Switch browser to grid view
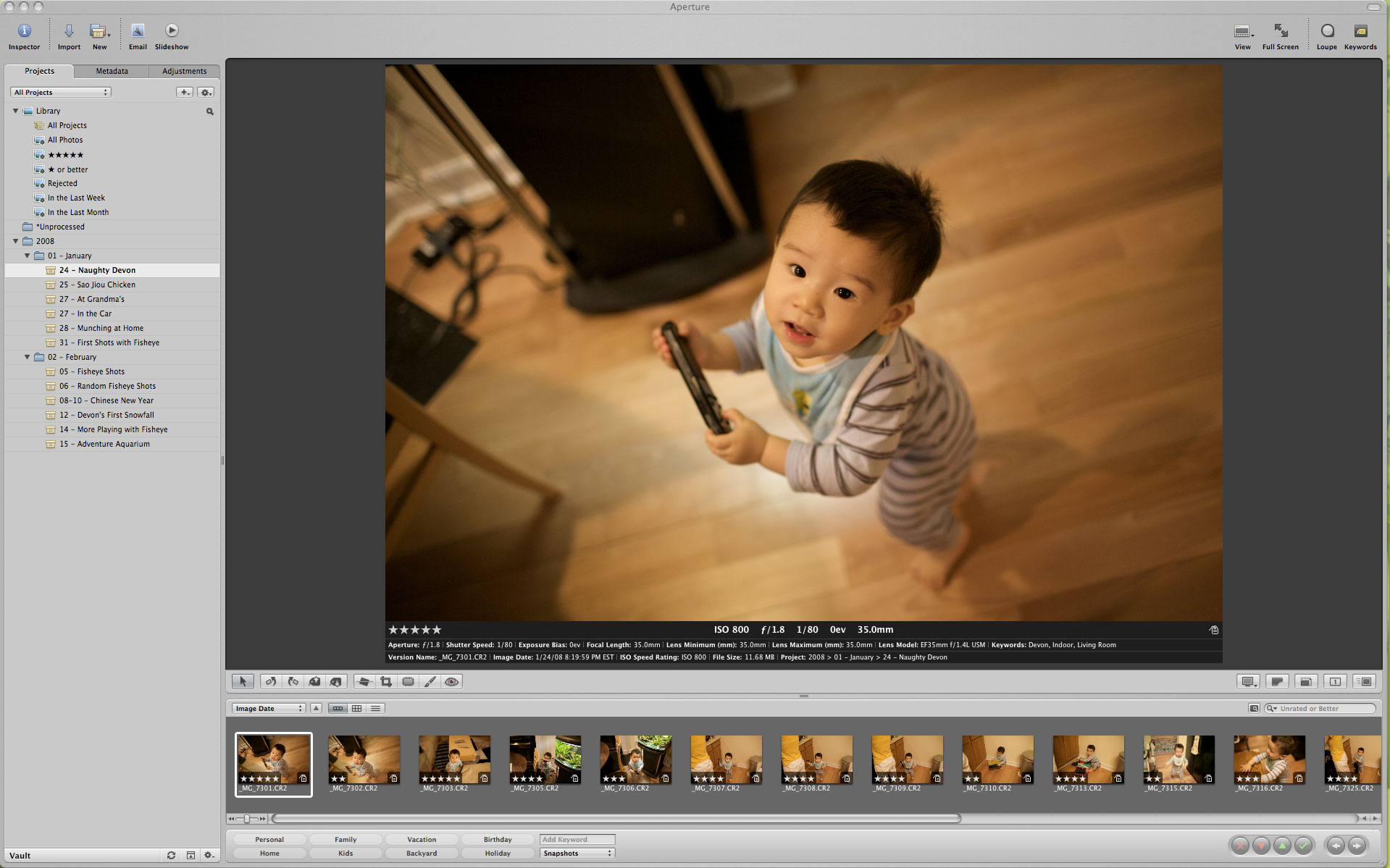This screenshot has height=868, width=1390. [x=356, y=708]
